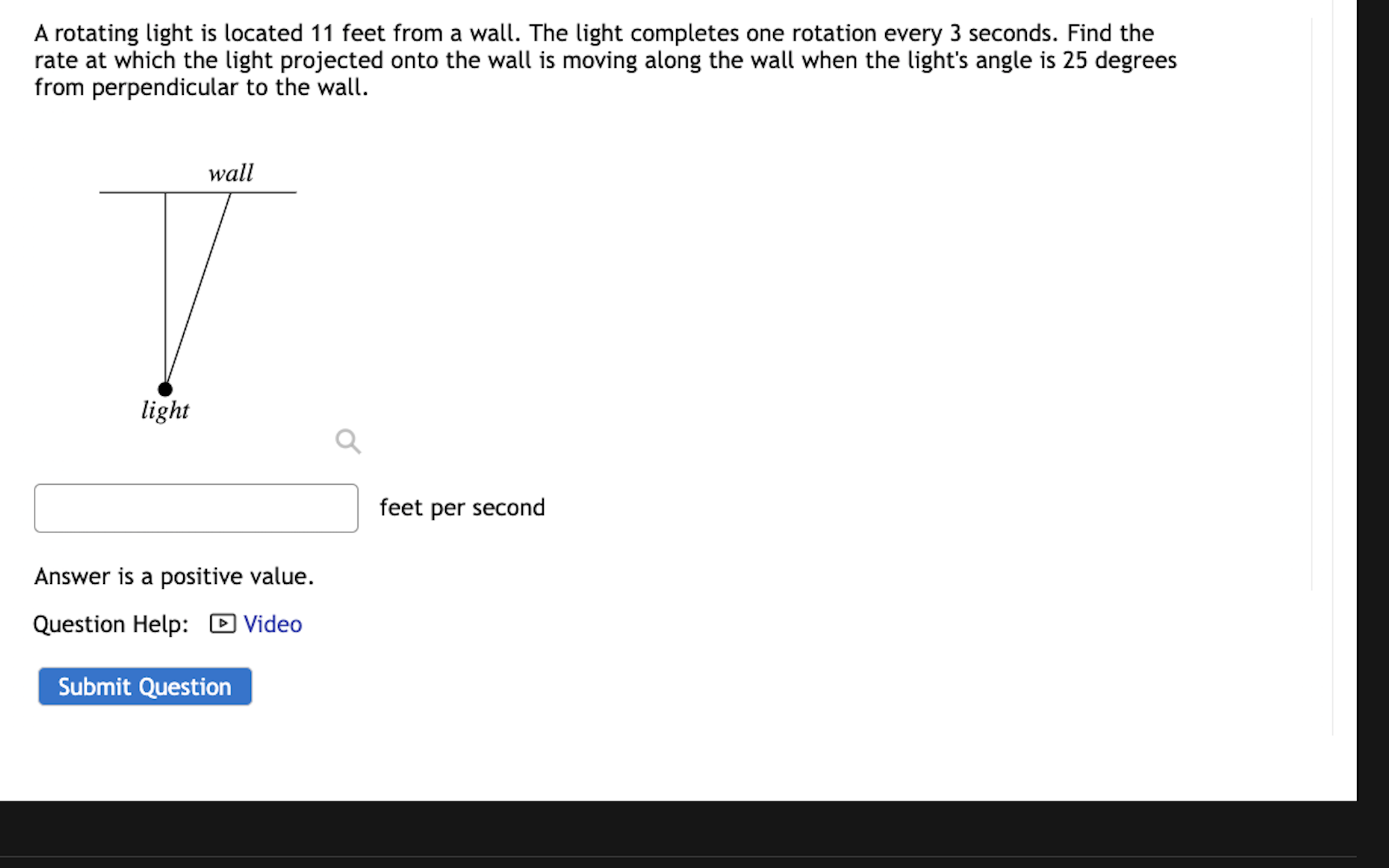Viewport: 1389px width, 868px height.
Task: Click the 'Answer is a positive value.' note
Action: pyautogui.click(x=174, y=576)
